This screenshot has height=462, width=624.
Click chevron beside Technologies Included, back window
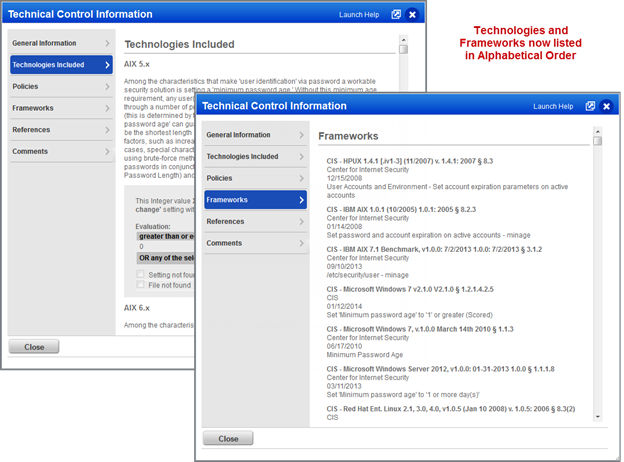coord(107,65)
